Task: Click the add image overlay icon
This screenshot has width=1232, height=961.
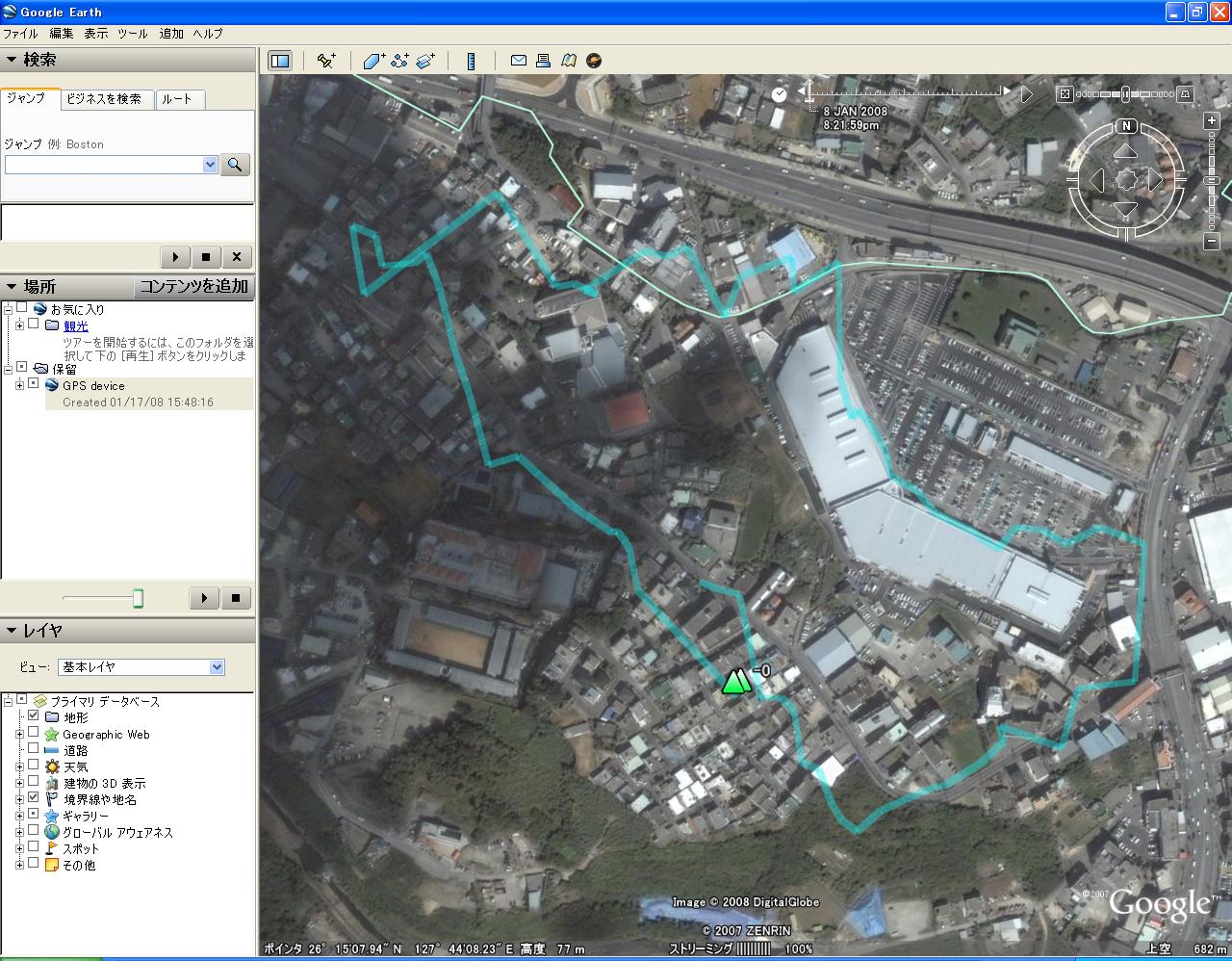Action: [x=425, y=61]
